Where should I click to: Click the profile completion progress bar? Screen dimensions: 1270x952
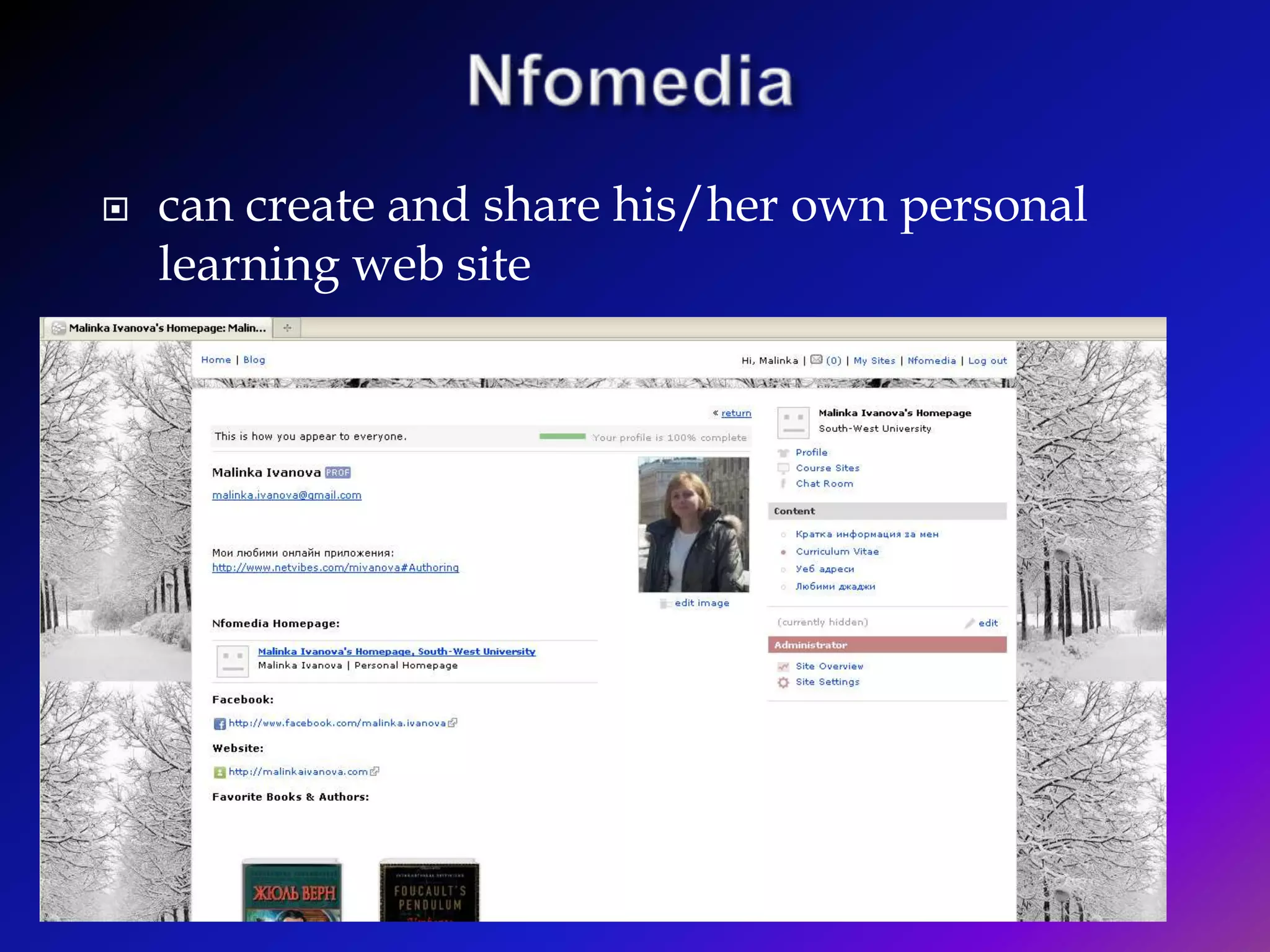point(562,436)
